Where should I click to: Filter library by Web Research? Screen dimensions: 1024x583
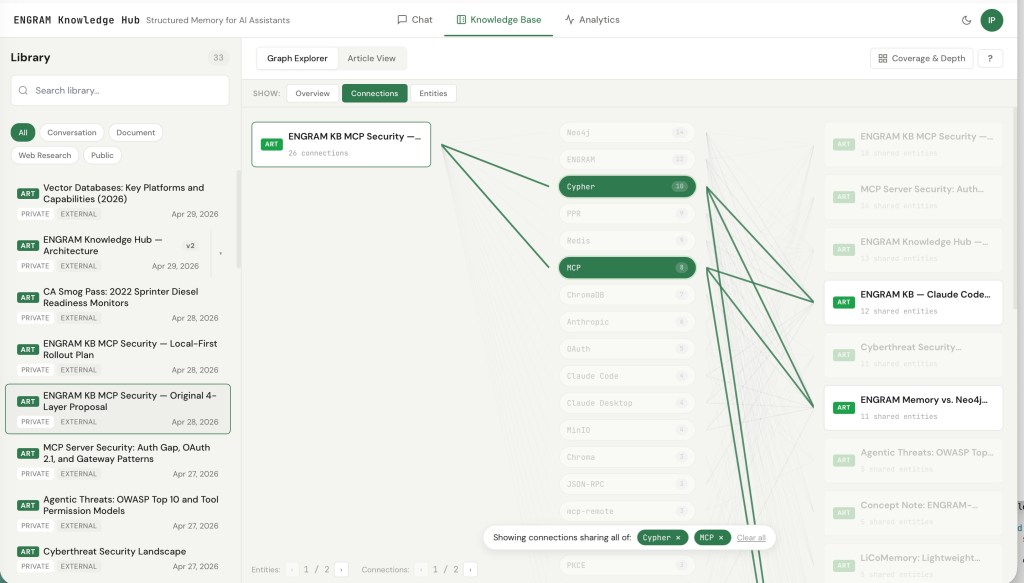click(45, 155)
